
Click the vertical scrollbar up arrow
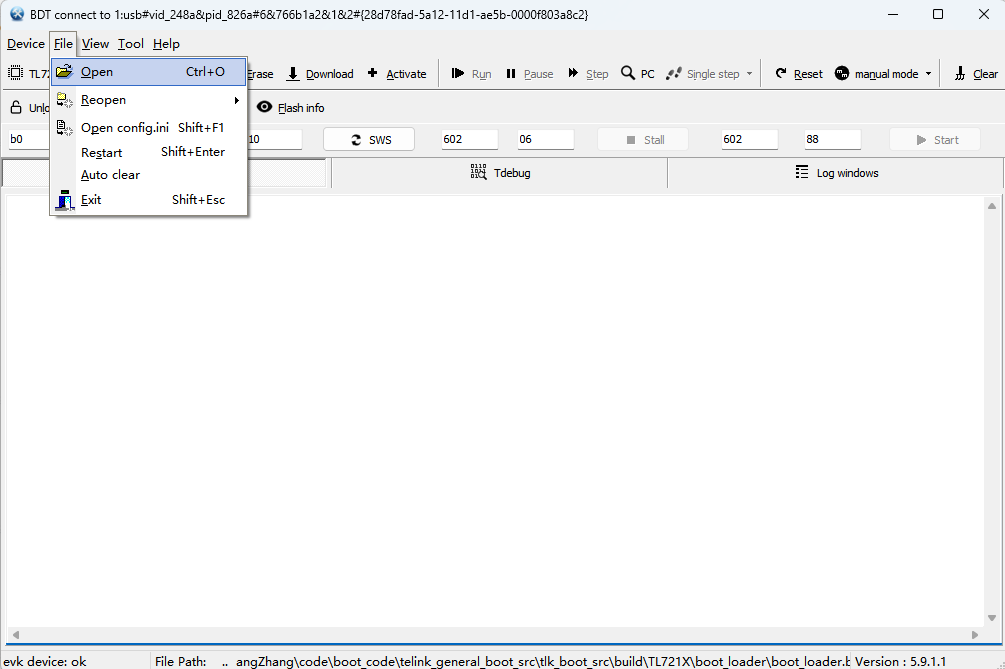992,206
